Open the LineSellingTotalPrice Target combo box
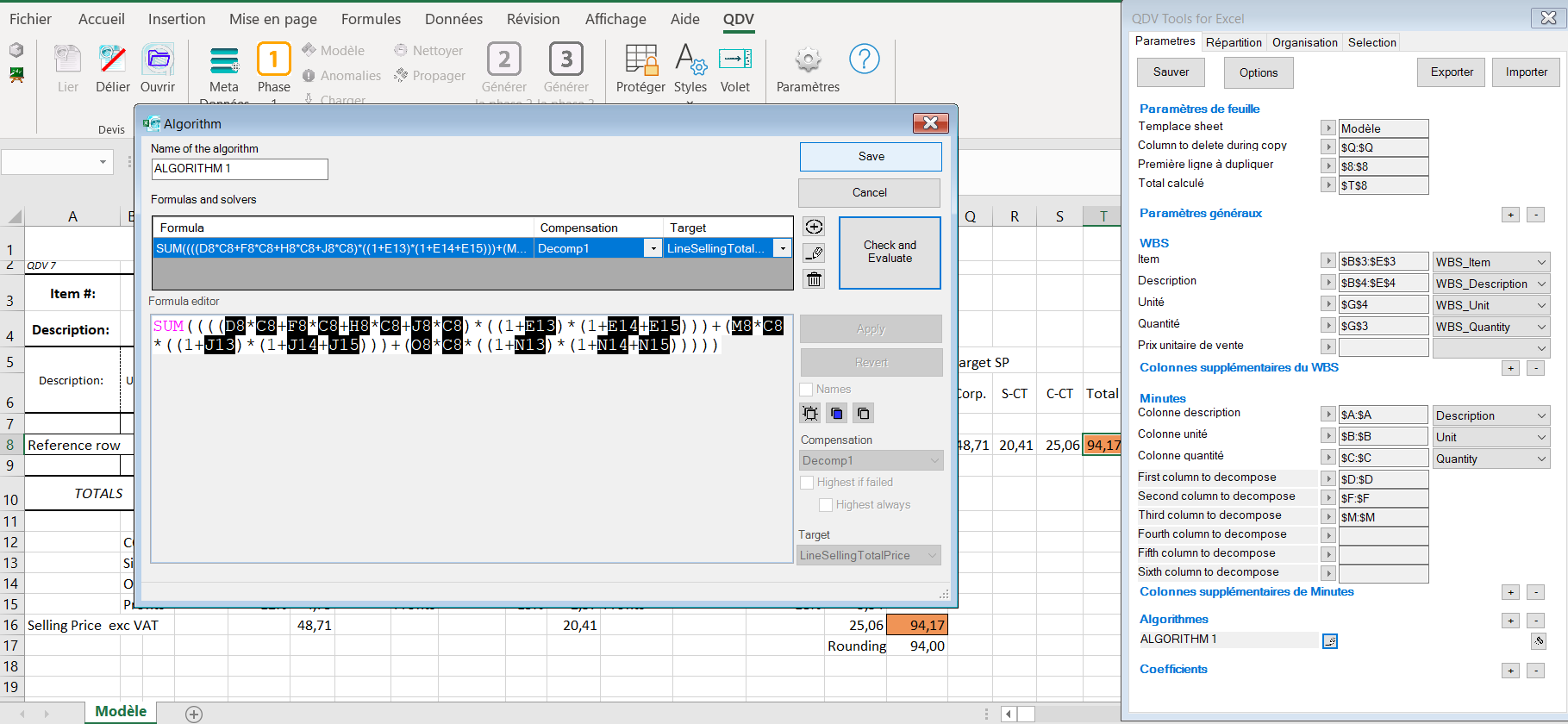Image resolution: width=1568 pixels, height=724 pixels. [869, 555]
